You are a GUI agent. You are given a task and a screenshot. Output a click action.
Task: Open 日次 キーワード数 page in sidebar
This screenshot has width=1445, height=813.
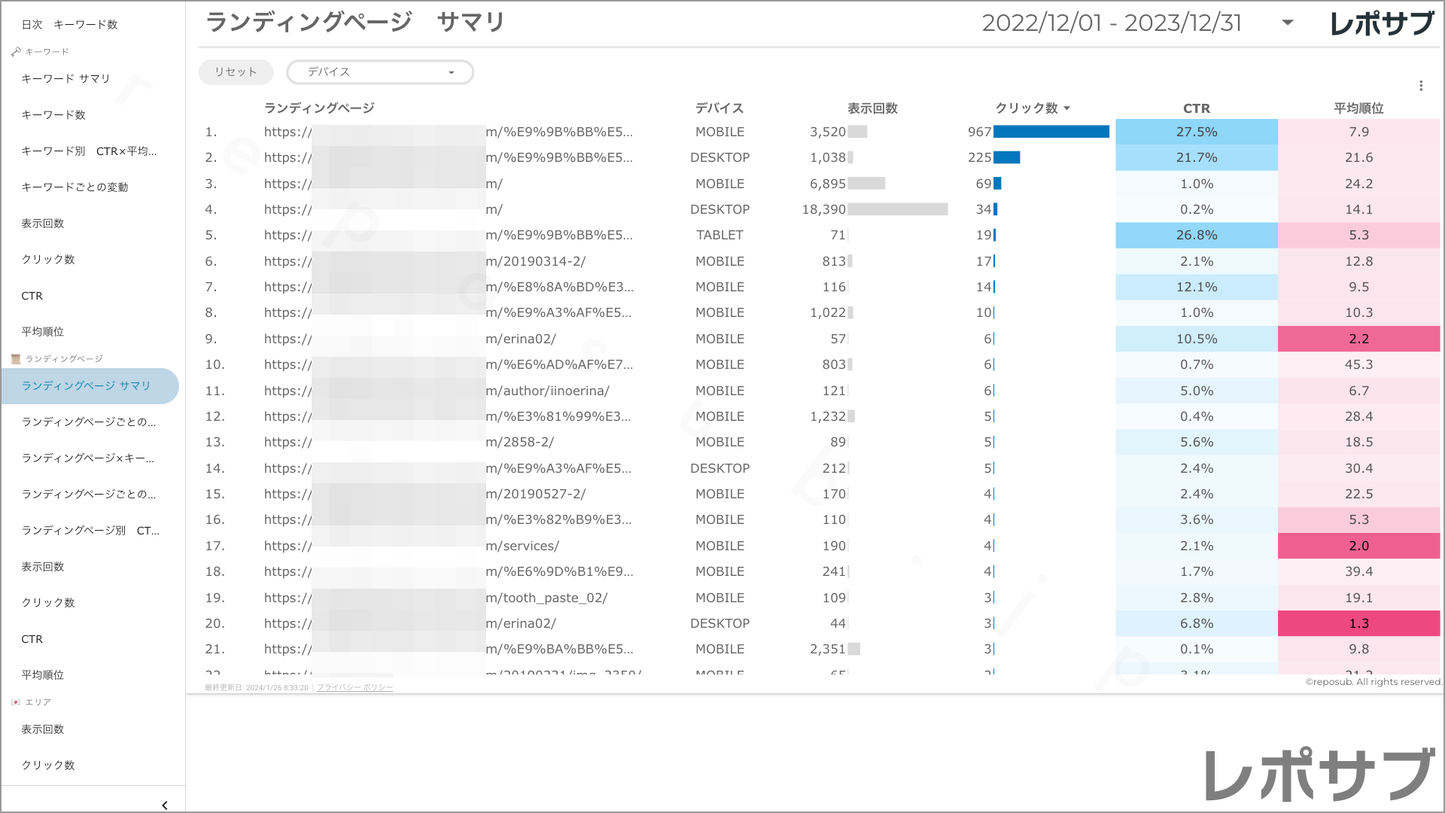tap(69, 24)
